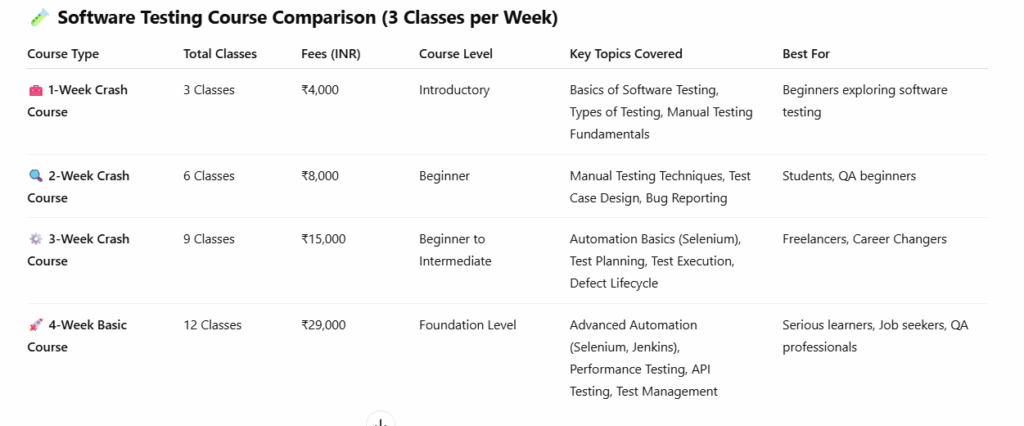Image resolution: width=1024 pixels, height=426 pixels.
Task: Select the Total Classes column header
Action: pyautogui.click(x=220, y=54)
